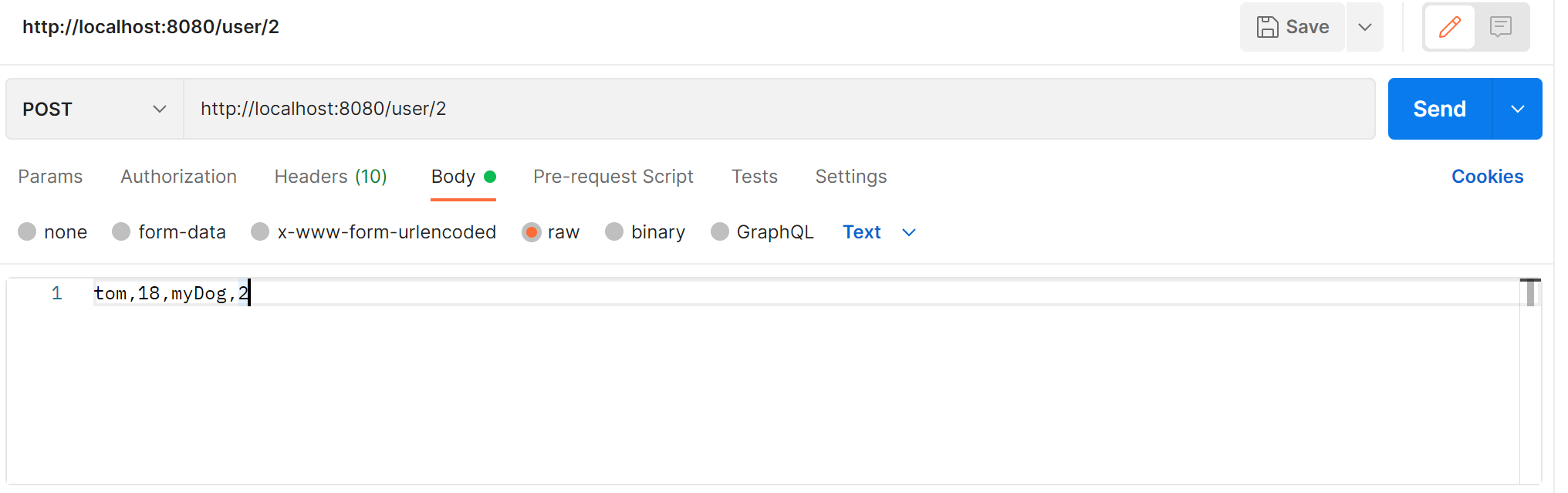Image resolution: width=1568 pixels, height=493 pixels.
Task: Click the Save button
Action: (1293, 27)
